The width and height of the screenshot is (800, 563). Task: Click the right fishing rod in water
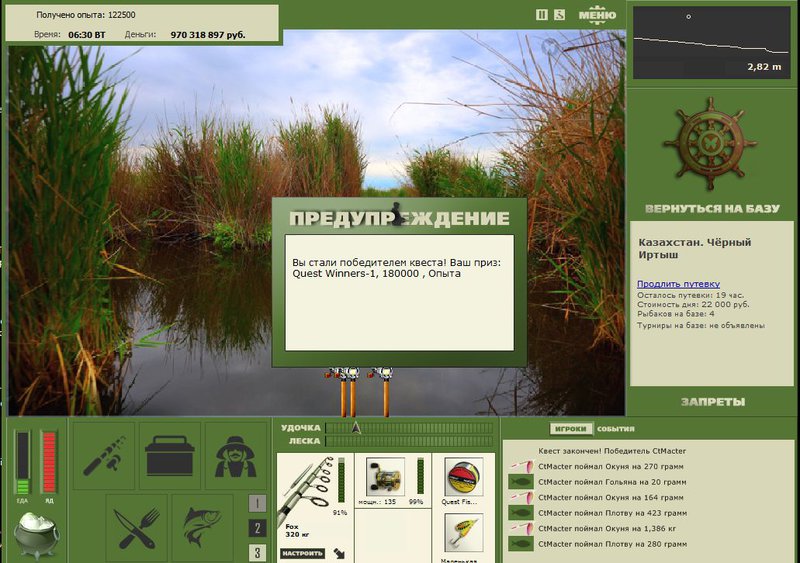[384, 391]
